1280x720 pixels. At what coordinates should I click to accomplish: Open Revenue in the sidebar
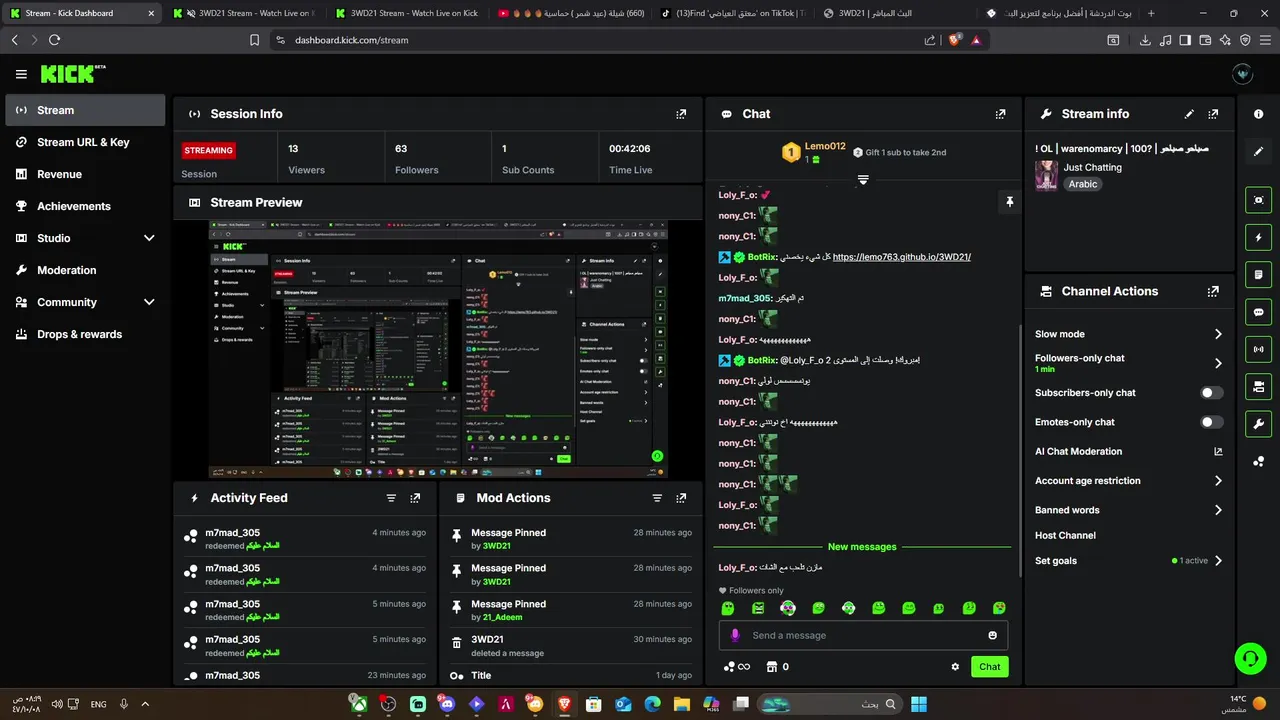(x=85, y=174)
